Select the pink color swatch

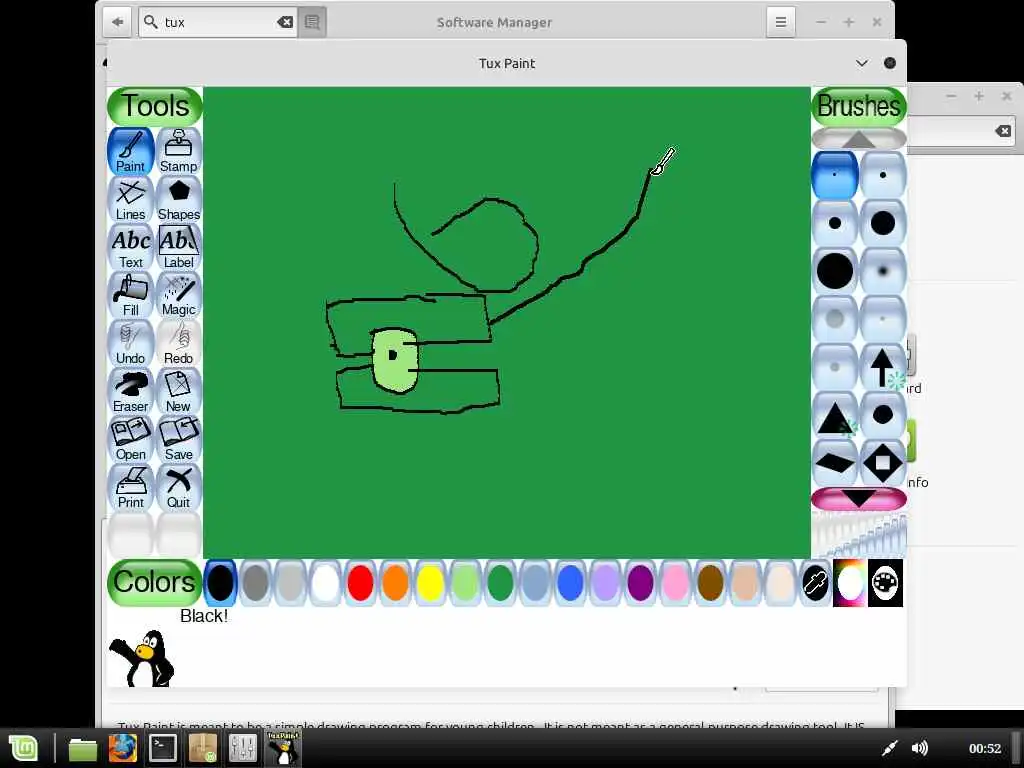pyautogui.click(x=675, y=583)
